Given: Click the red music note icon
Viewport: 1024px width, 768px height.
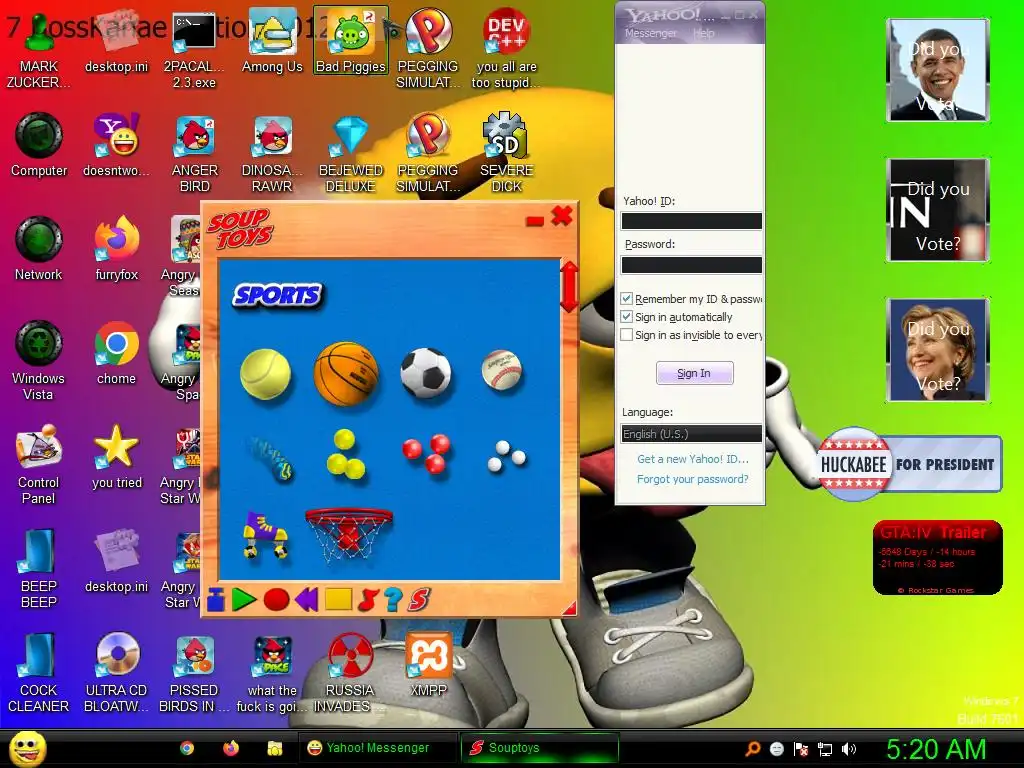Looking at the screenshot, I should coord(368,600).
